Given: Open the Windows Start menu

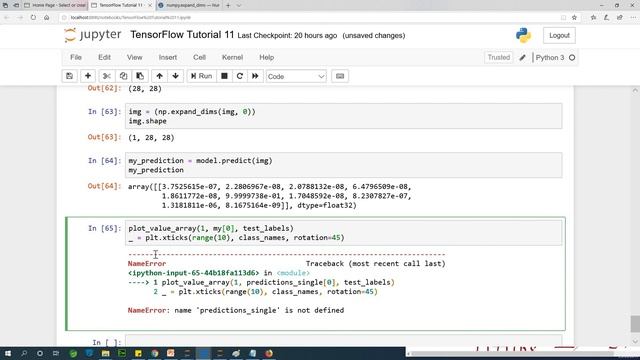Looking at the screenshot, I should 8,353.
